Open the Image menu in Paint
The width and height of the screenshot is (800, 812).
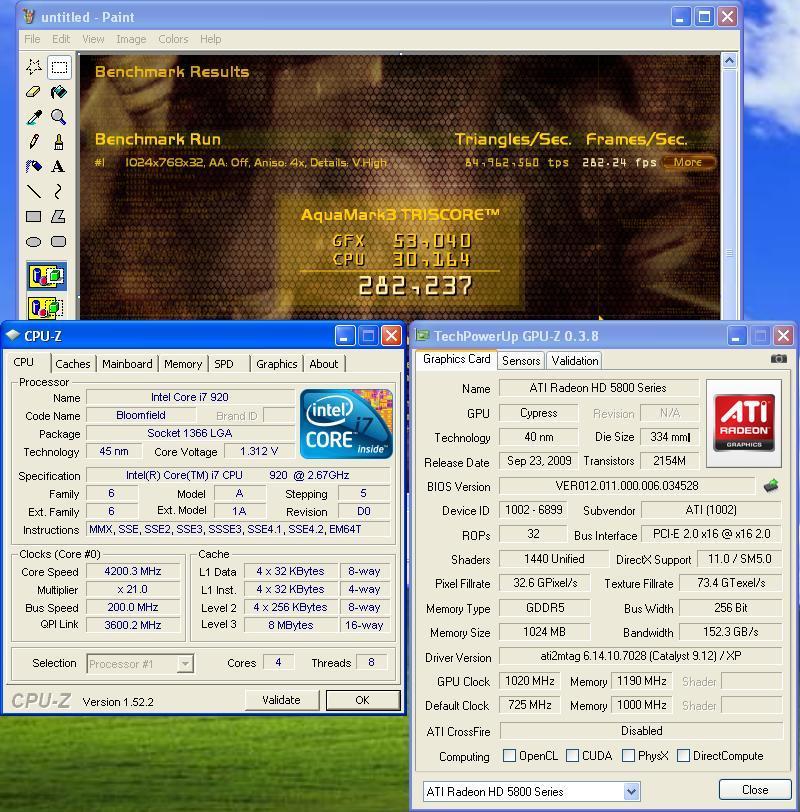point(131,39)
